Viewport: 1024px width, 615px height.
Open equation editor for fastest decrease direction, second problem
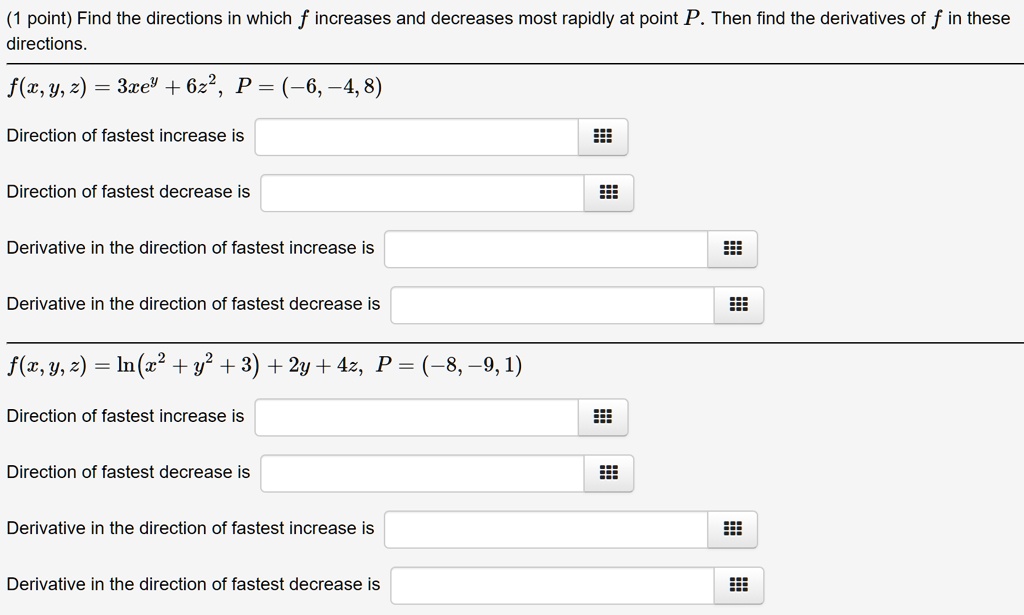point(609,473)
